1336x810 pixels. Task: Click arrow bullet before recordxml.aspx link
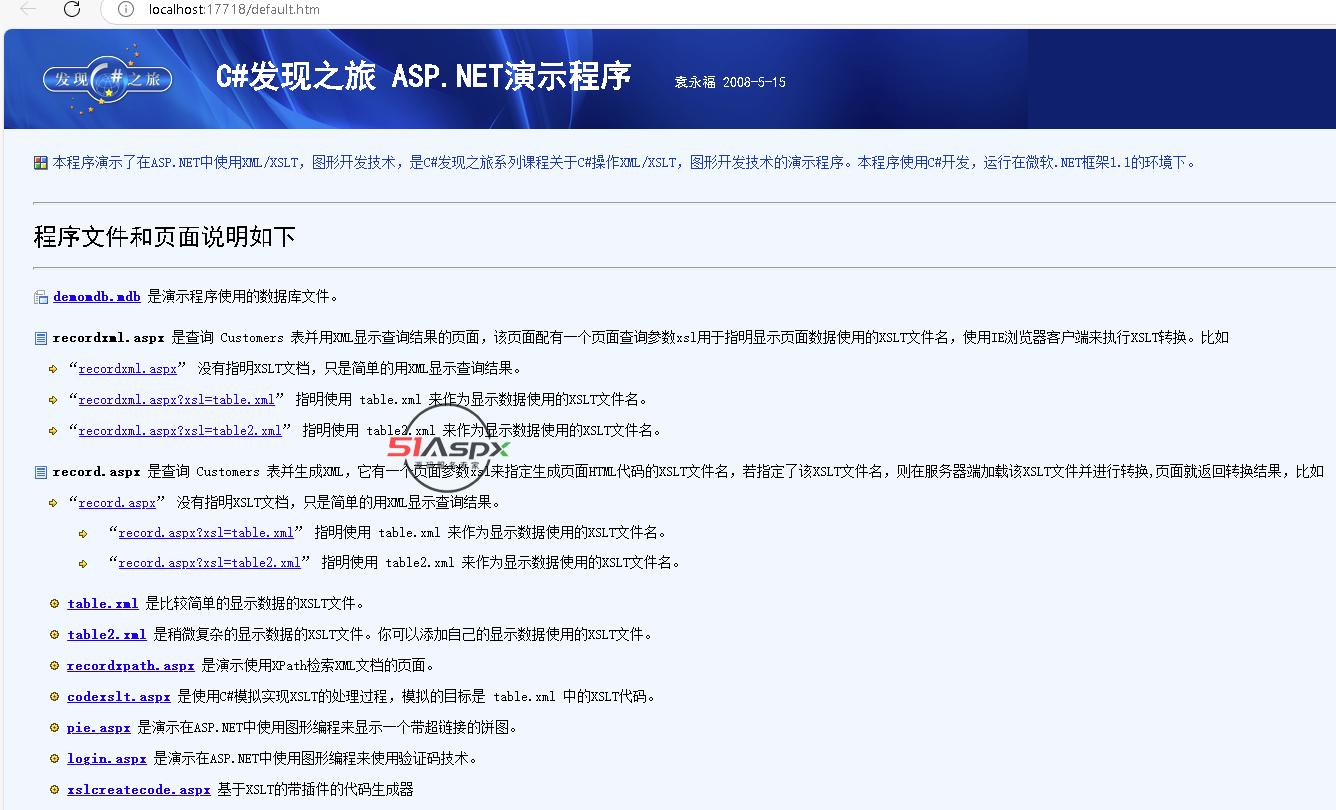(54, 369)
